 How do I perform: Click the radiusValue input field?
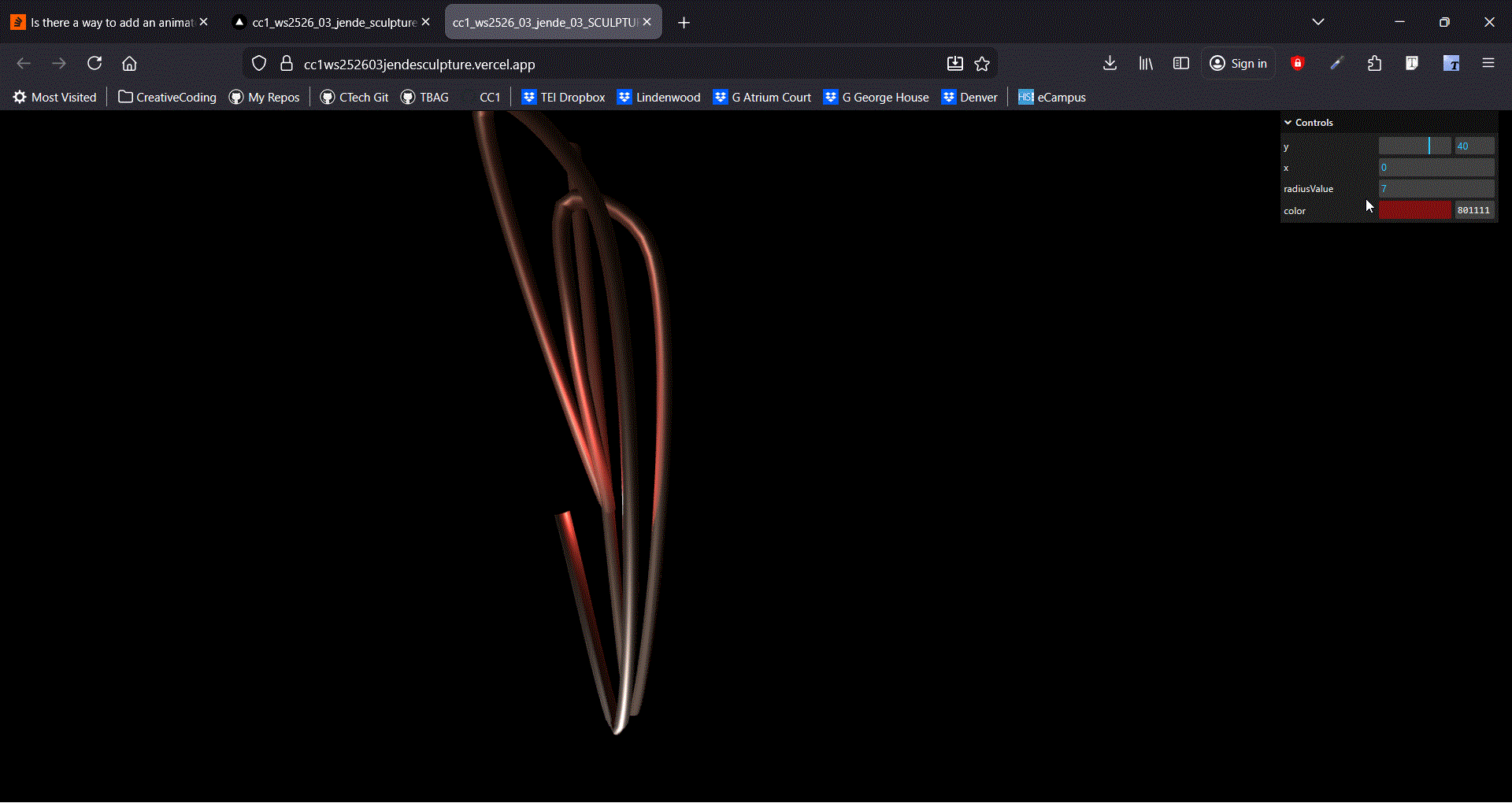coord(1436,189)
